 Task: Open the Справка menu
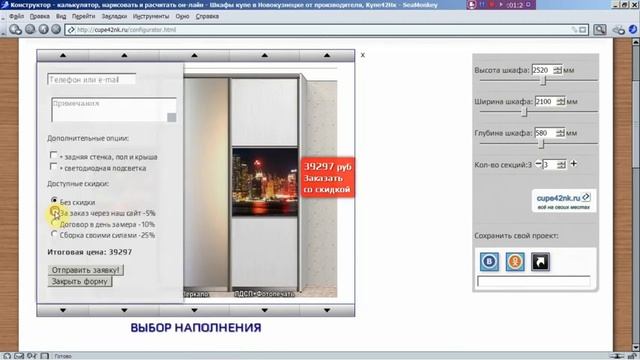[207, 16]
